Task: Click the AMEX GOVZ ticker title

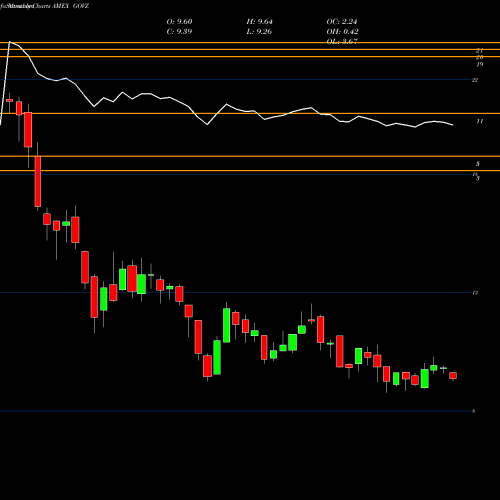Action: [x=70, y=6]
